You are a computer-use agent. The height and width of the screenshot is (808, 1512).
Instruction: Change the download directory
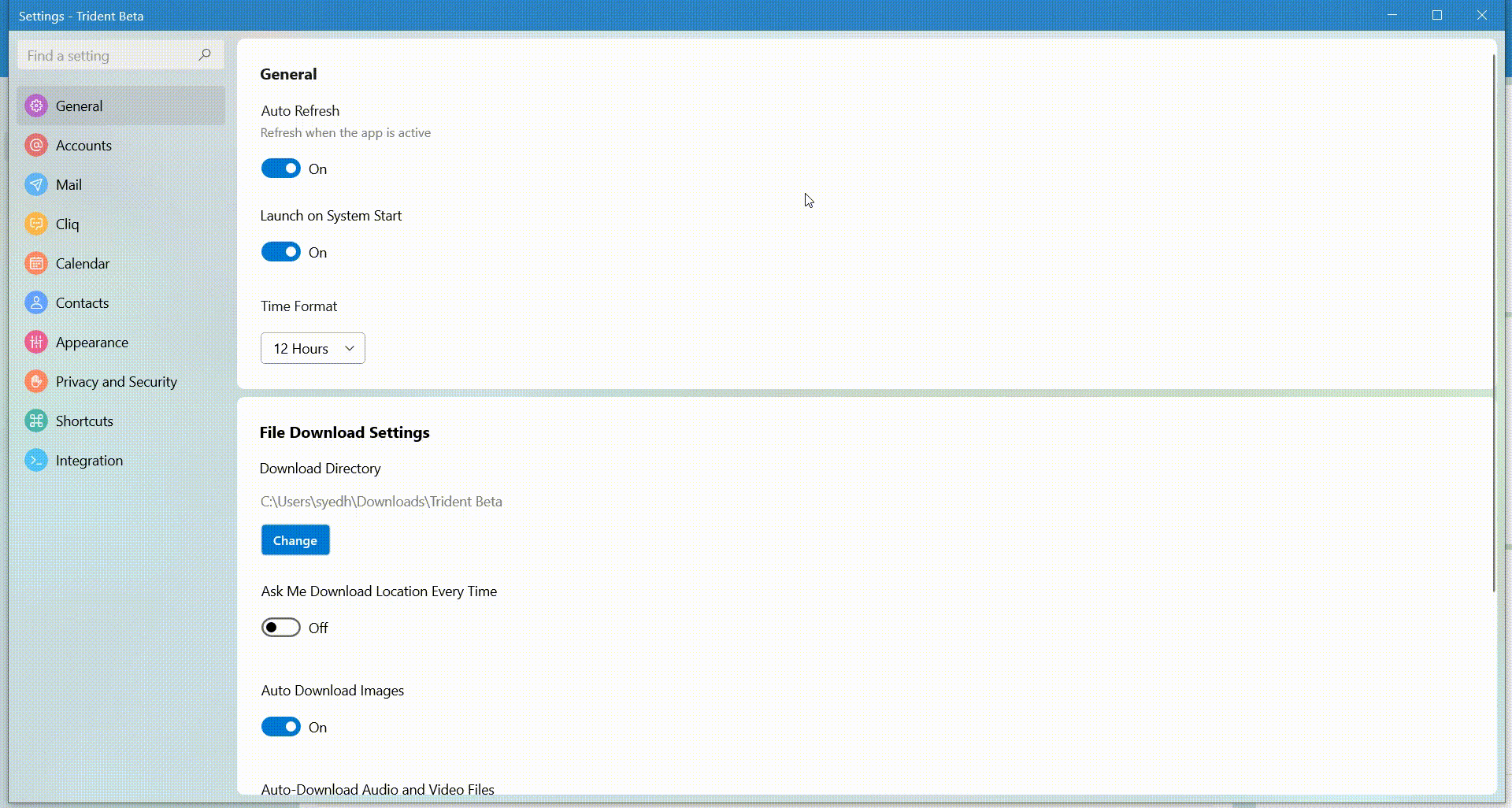pos(295,540)
